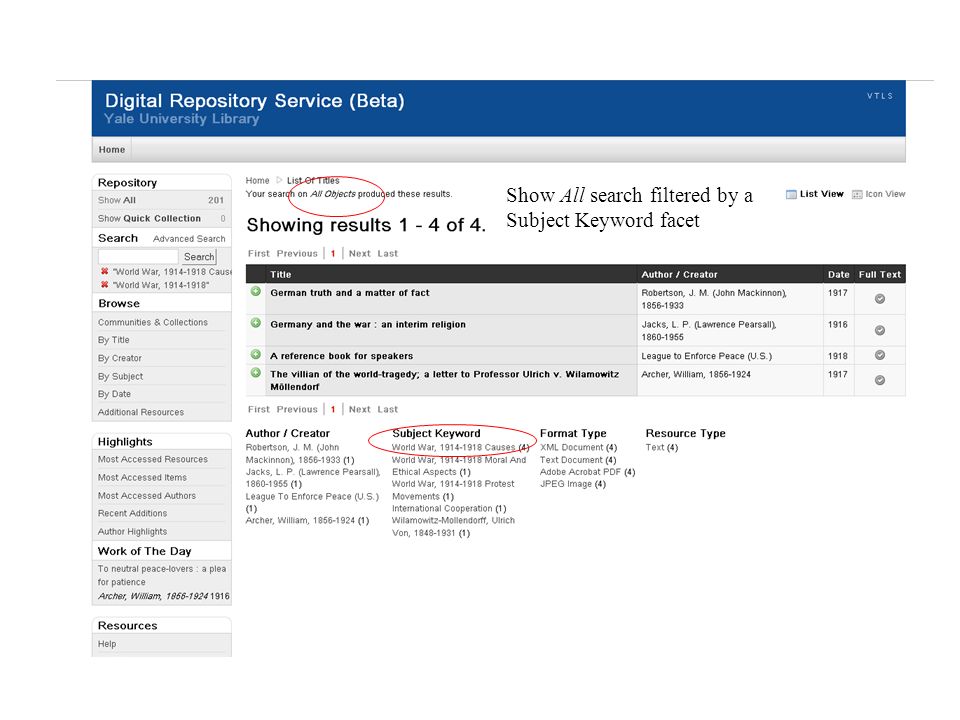Image resolution: width=960 pixels, height=720 pixels.
Task: Open Author Highlights
Action: coord(132,532)
